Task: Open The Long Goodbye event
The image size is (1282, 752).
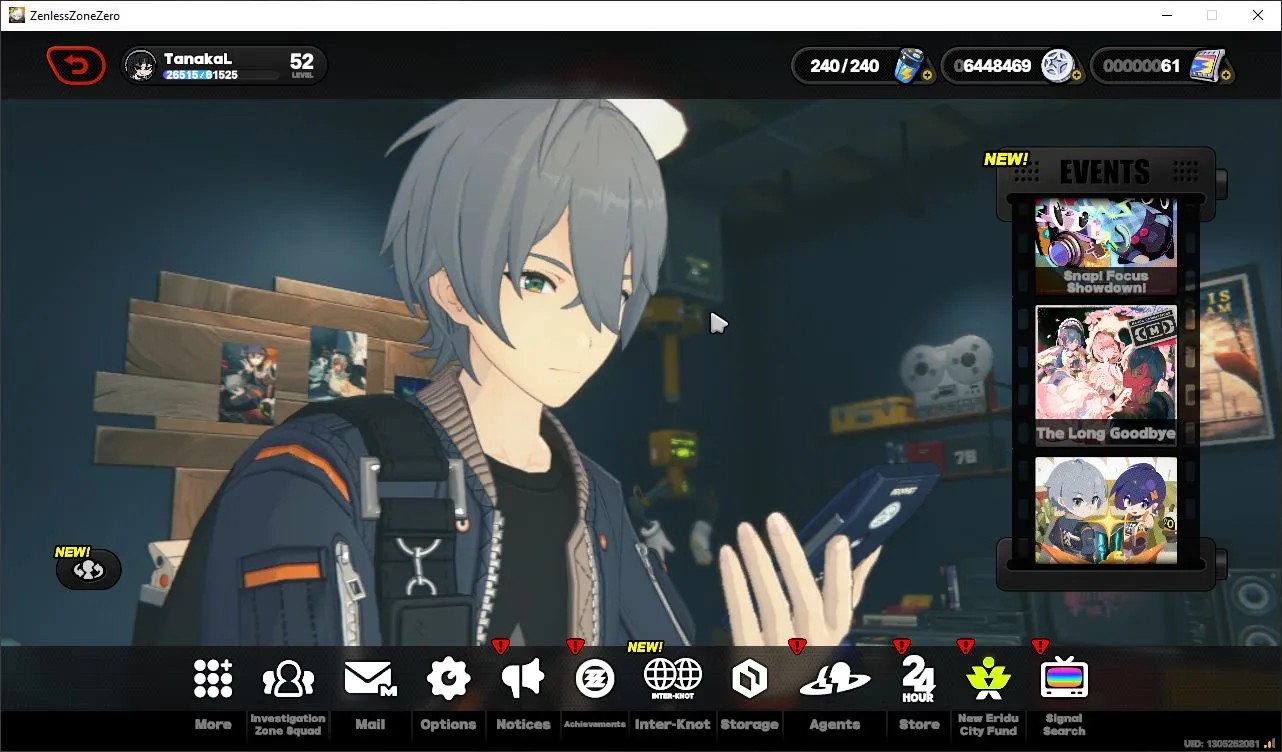Action: click(1106, 375)
